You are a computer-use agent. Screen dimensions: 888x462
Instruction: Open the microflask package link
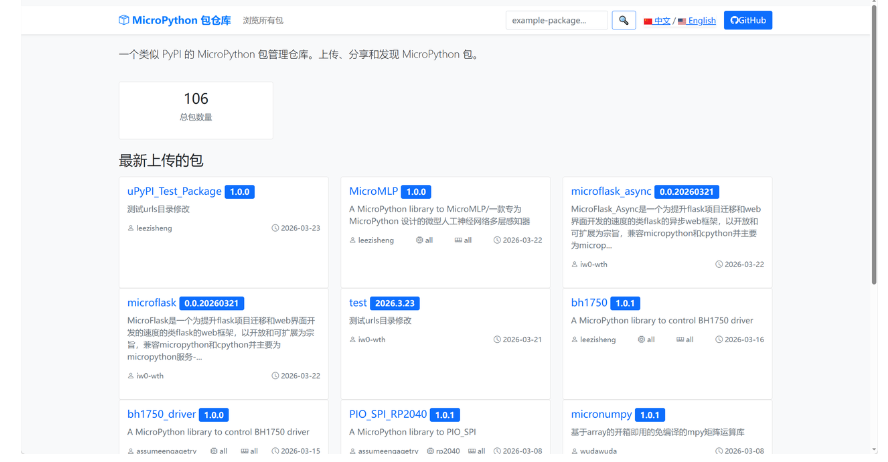pyautogui.click(x=151, y=303)
